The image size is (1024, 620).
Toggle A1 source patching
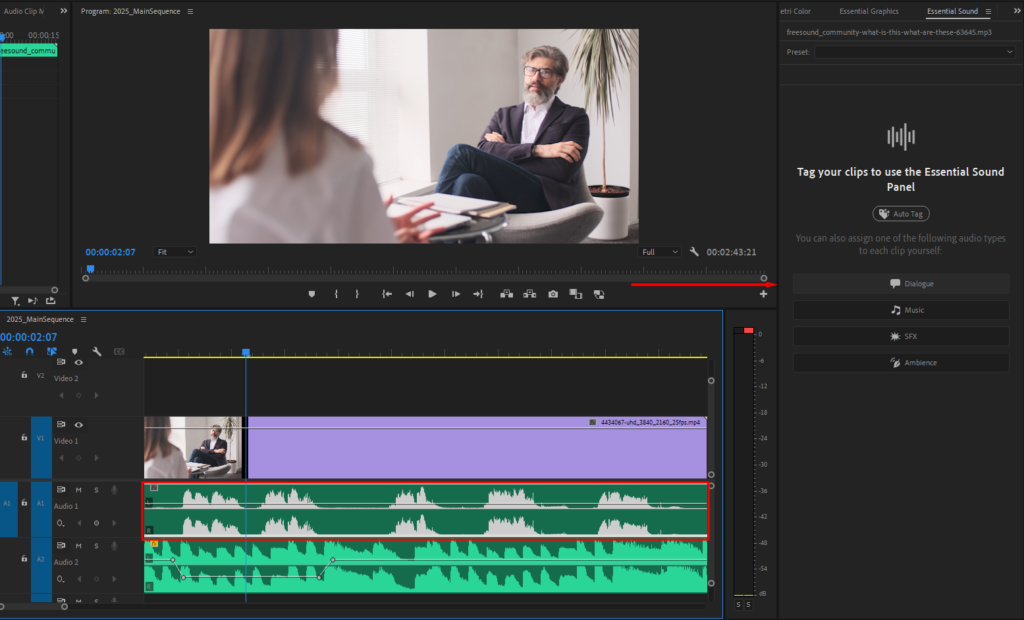(8, 503)
